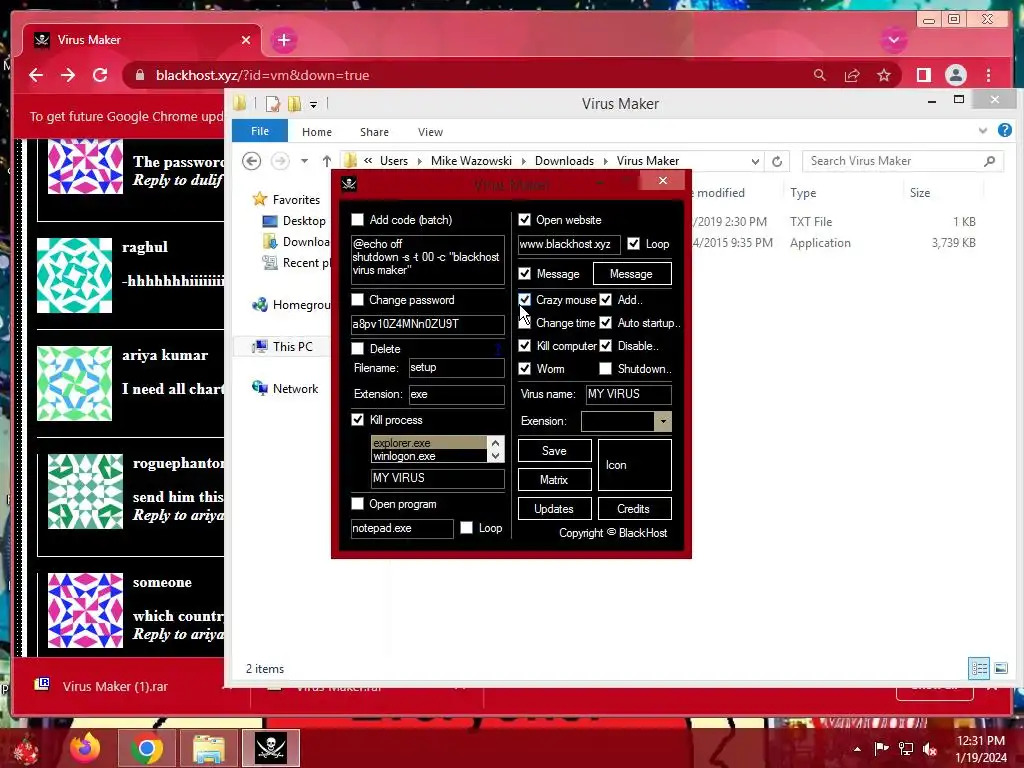
Task: Tick the Shutdown.. checkbox
Action: tap(605, 368)
